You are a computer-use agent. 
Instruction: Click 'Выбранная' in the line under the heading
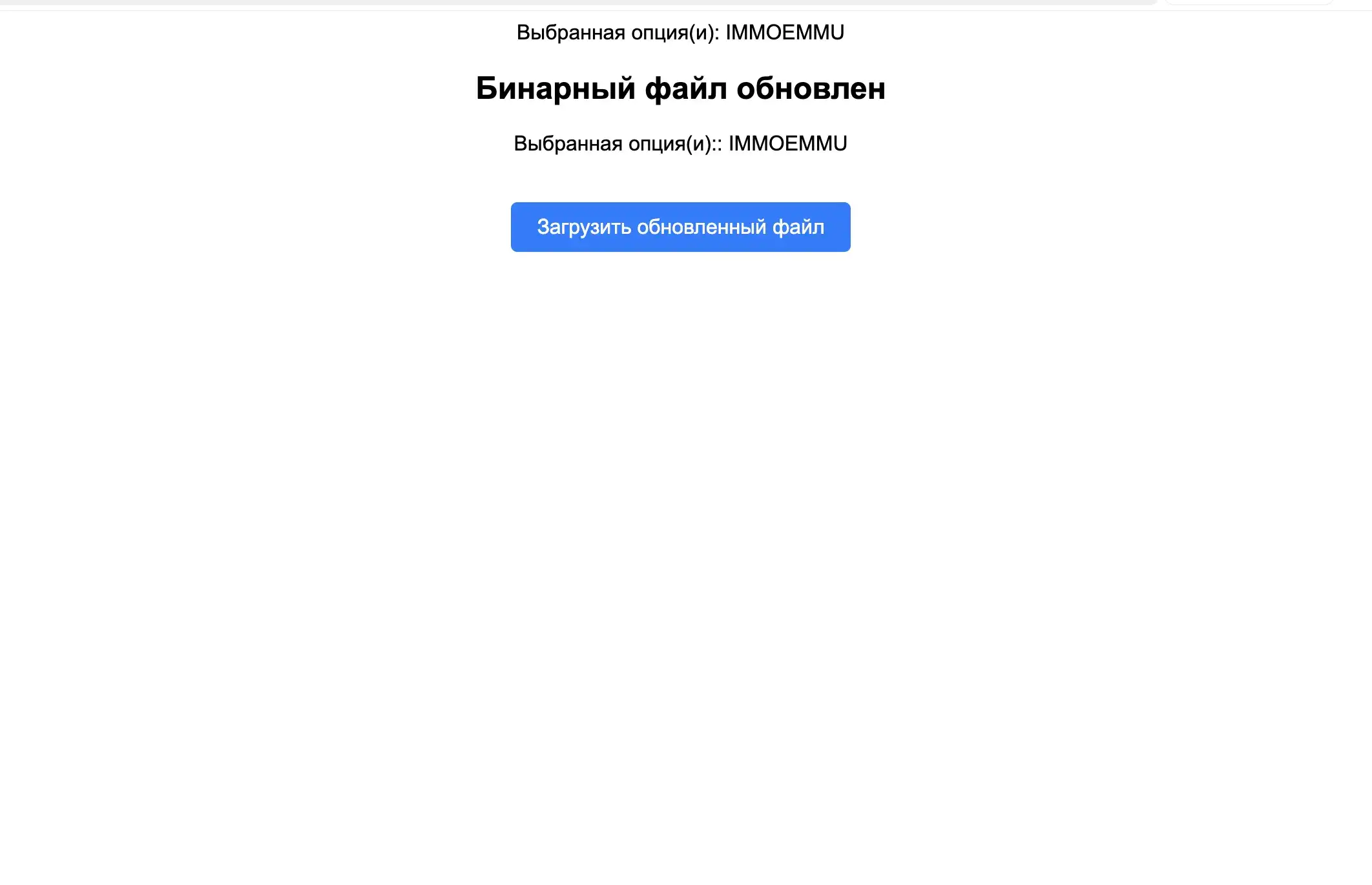(x=568, y=143)
